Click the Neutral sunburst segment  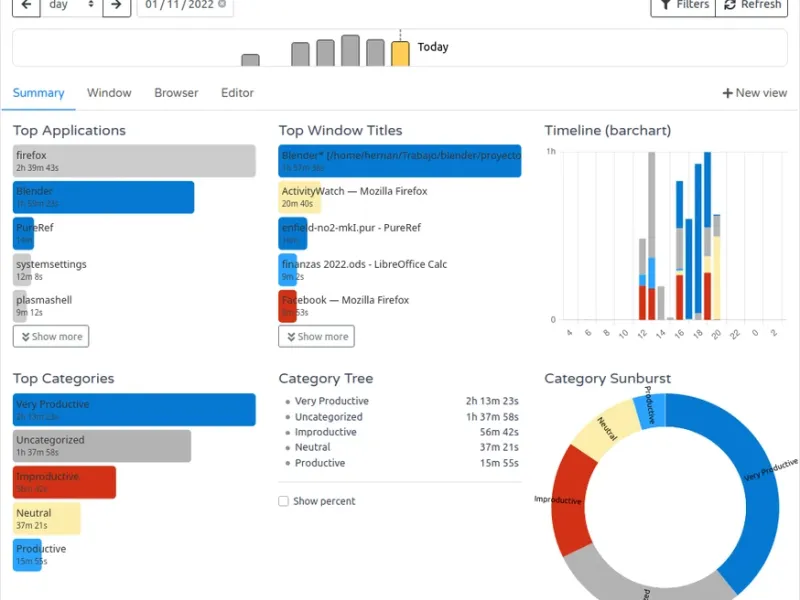click(x=607, y=430)
